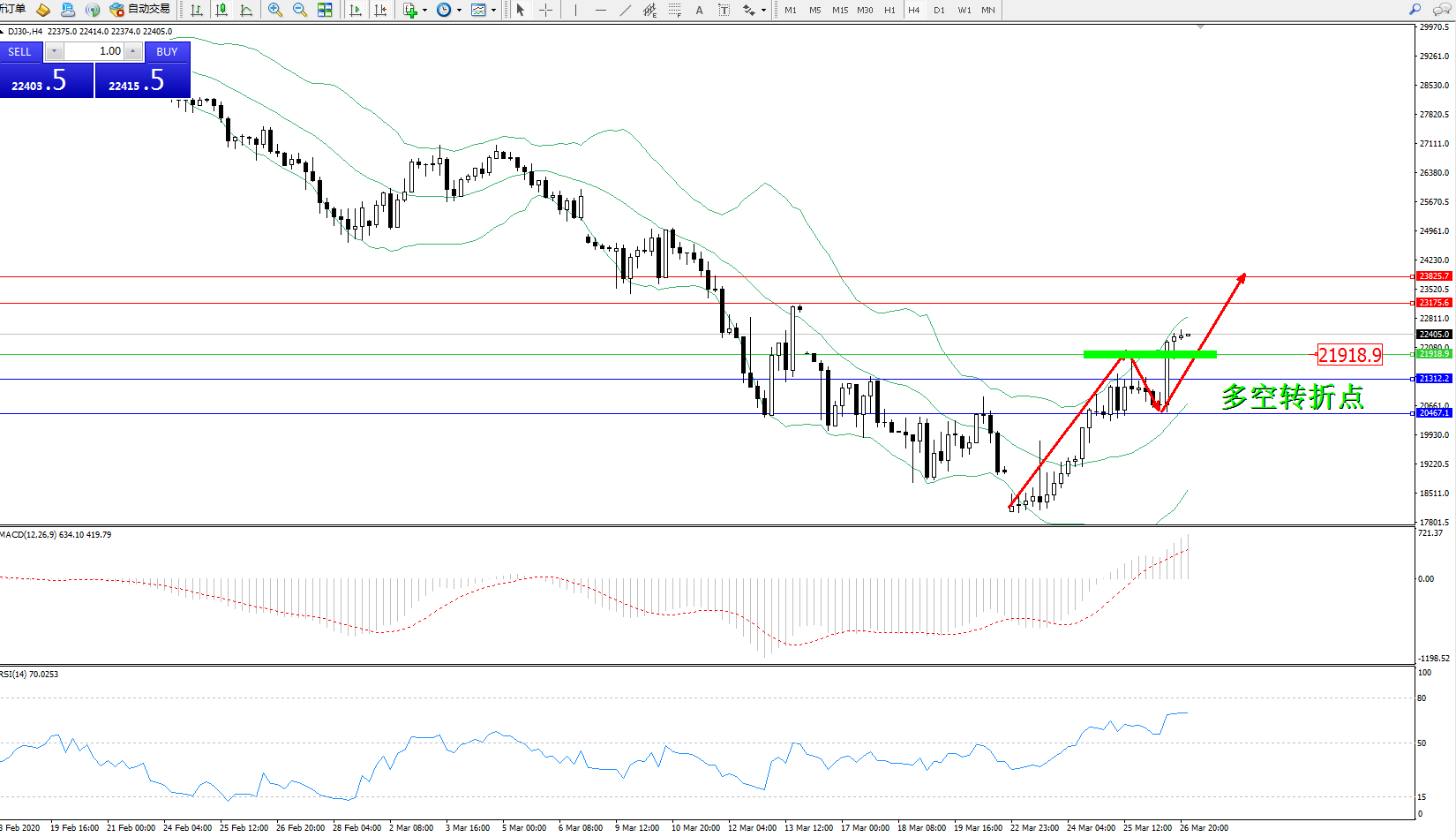This screenshot has height=837, width=1456.
Task: Zoom out of the chart
Action: pos(300,10)
